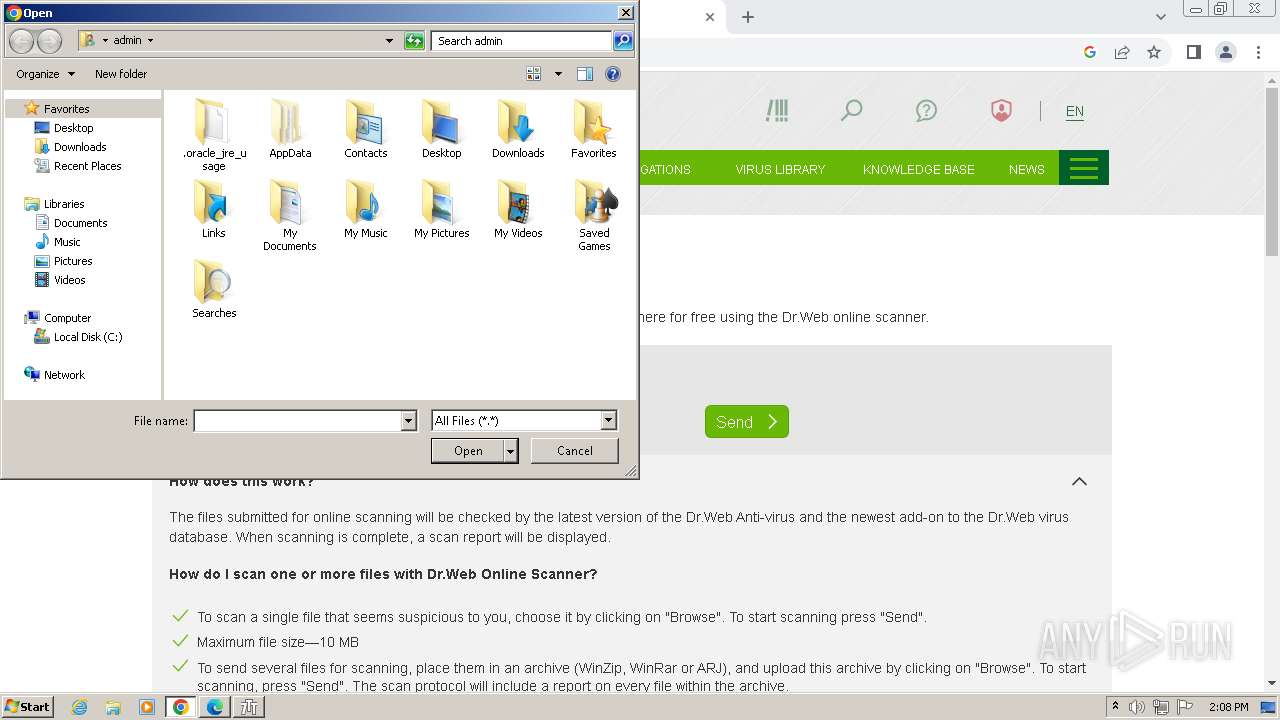Screen dimensions: 1280x720
Task: Open the KNOWLEDGE BASE menu
Action: tap(918, 169)
